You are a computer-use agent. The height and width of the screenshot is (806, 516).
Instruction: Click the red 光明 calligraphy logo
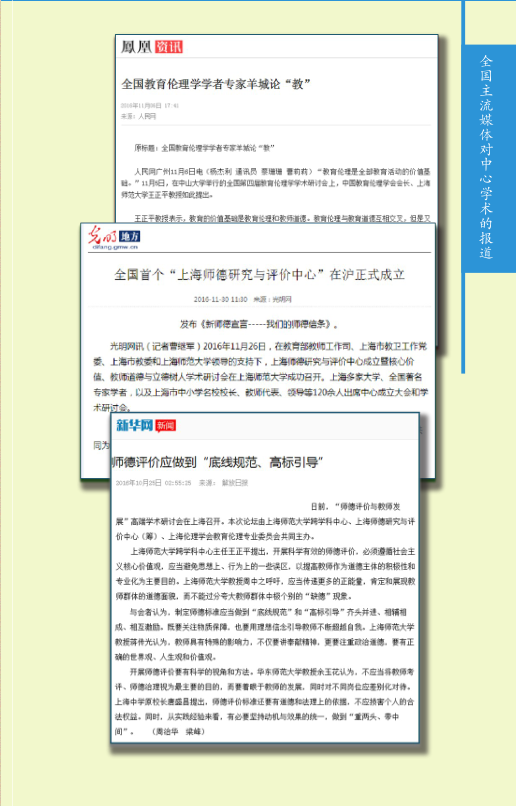[x=102, y=235]
